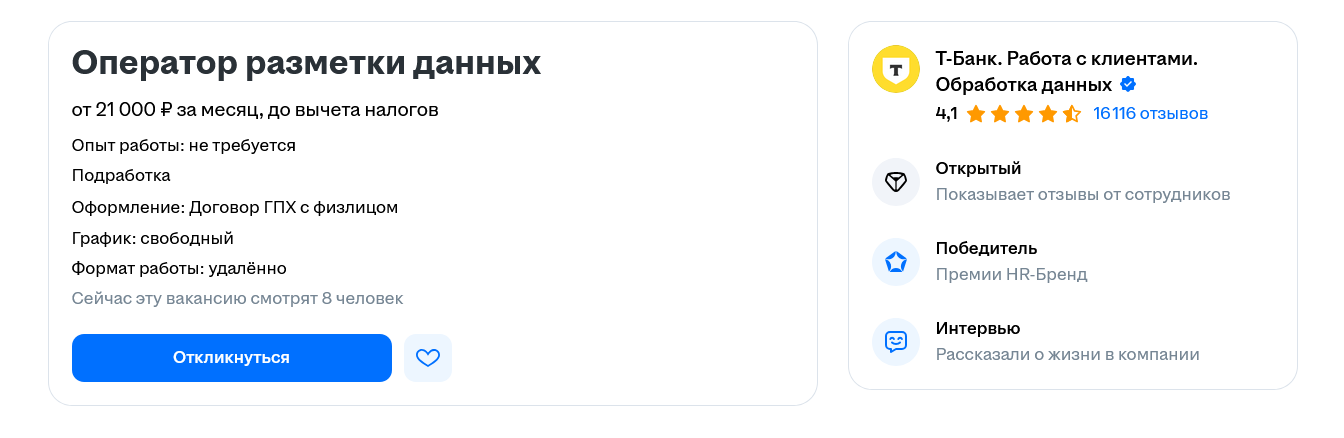The image size is (1344, 438).
Task: Click the 4,1 rating number
Action: point(946,114)
